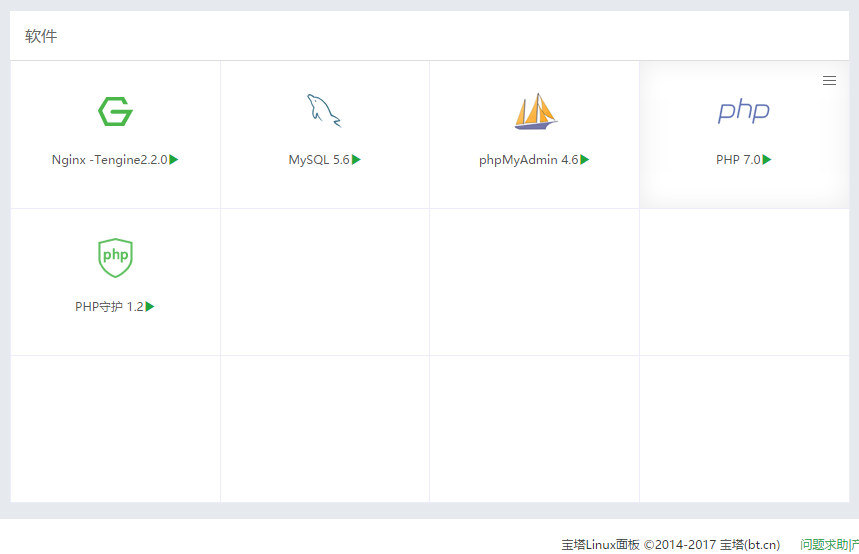Open PHP 7.0 label

click(x=738, y=159)
